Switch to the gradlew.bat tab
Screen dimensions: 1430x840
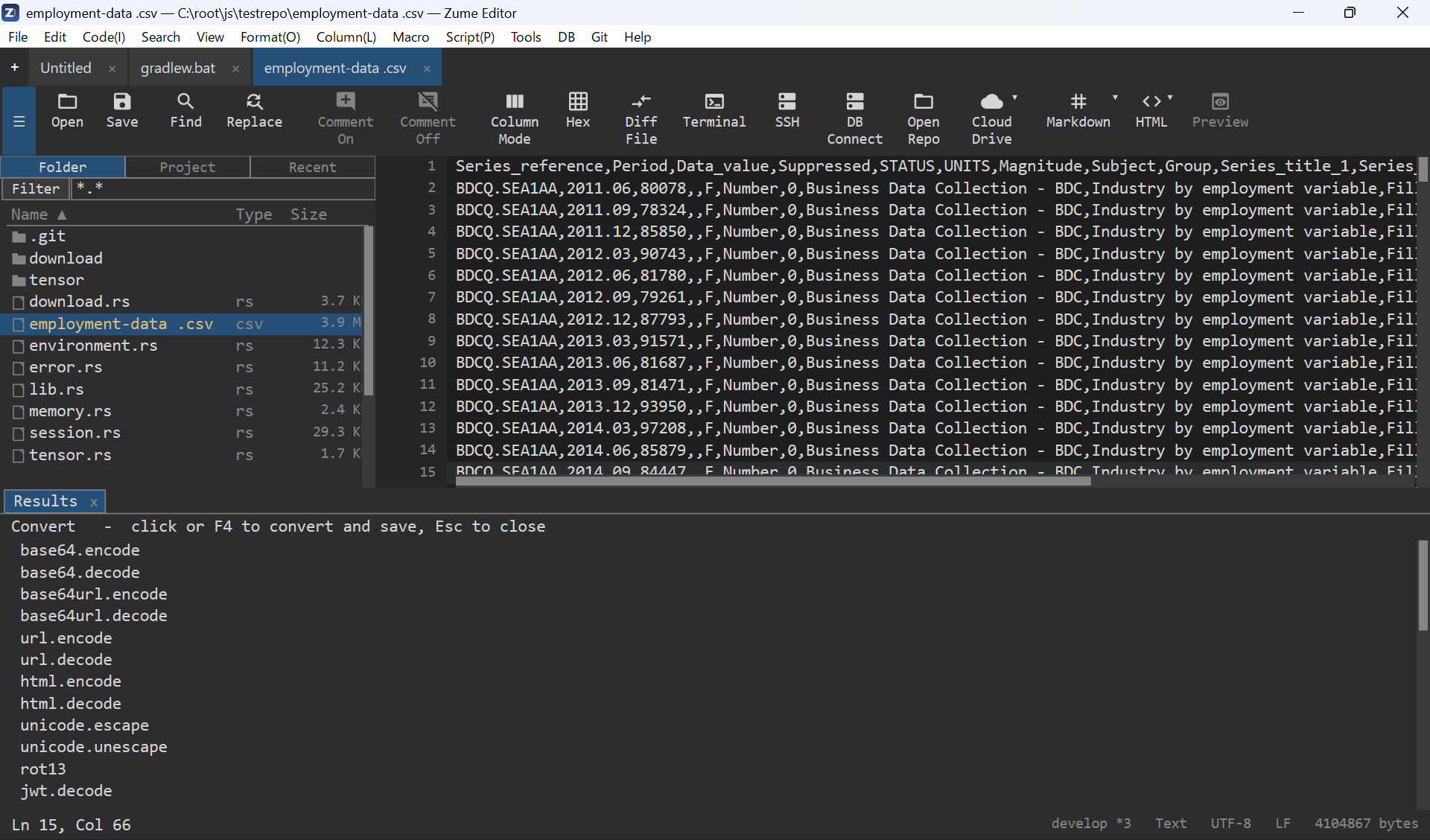coord(178,68)
